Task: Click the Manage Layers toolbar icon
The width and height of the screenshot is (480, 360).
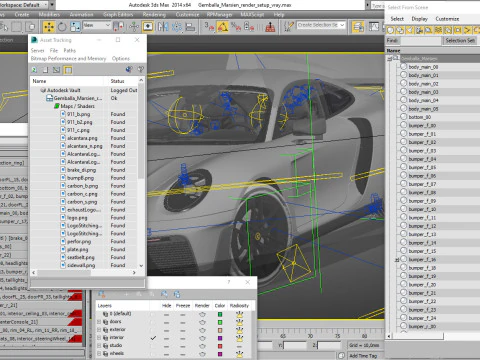Action: (358, 26)
